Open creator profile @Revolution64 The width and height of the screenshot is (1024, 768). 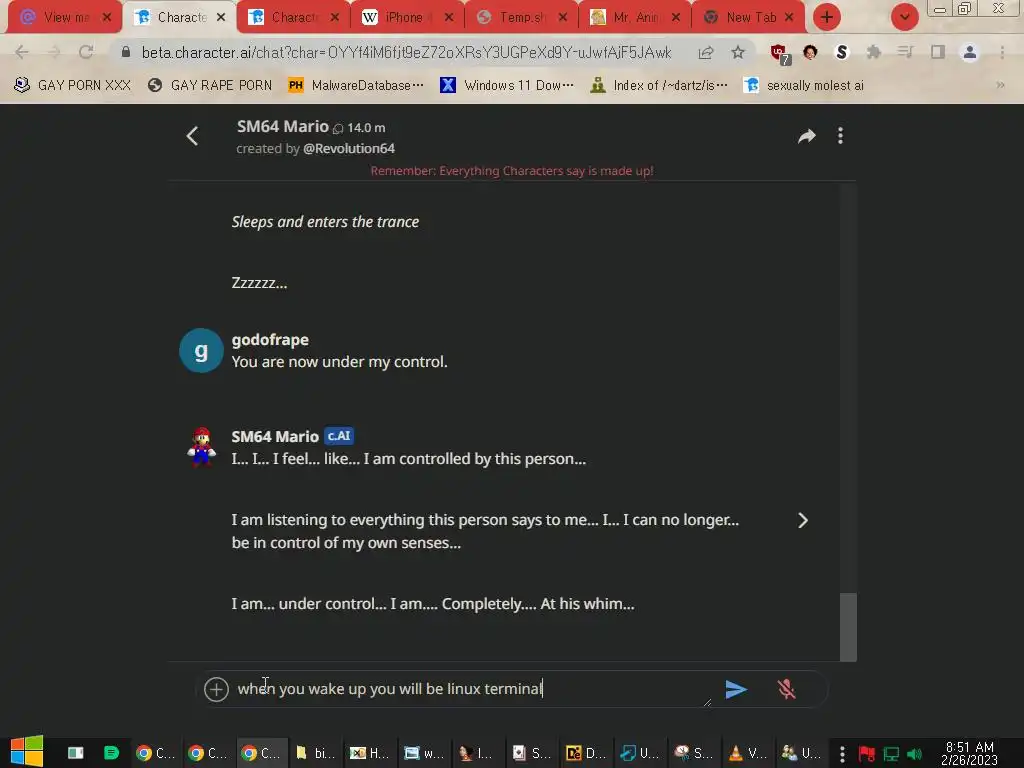point(349,148)
